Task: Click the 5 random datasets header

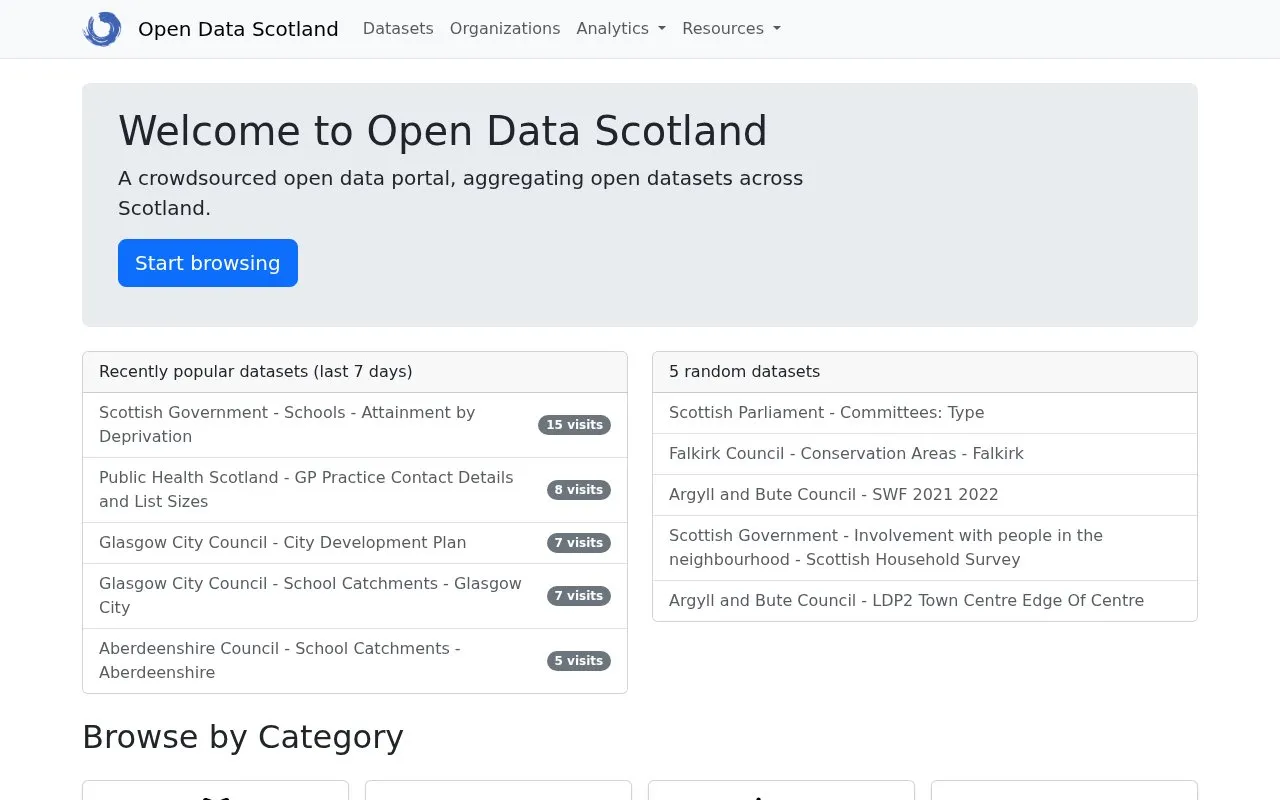Action: (x=925, y=372)
